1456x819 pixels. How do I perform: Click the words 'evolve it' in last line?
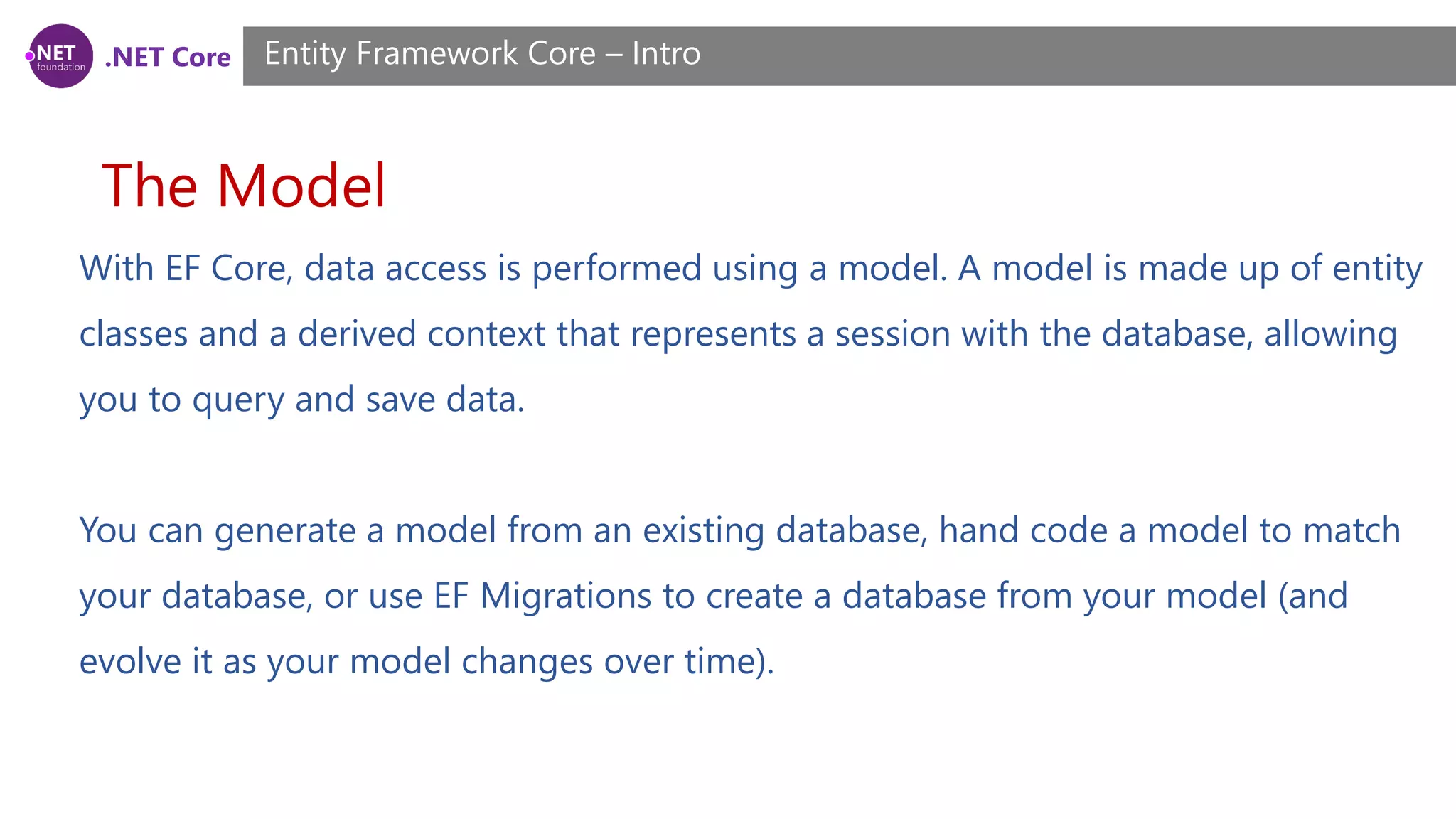click(x=146, y=662)
